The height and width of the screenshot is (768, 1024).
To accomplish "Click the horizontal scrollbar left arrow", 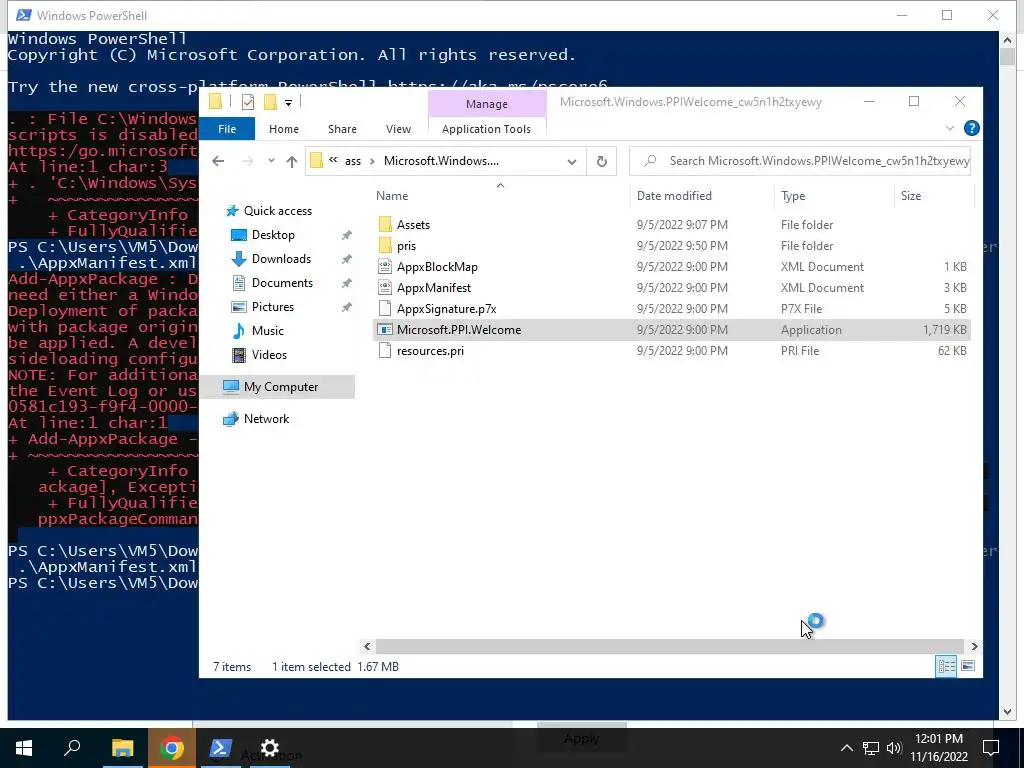I will 367,647.
